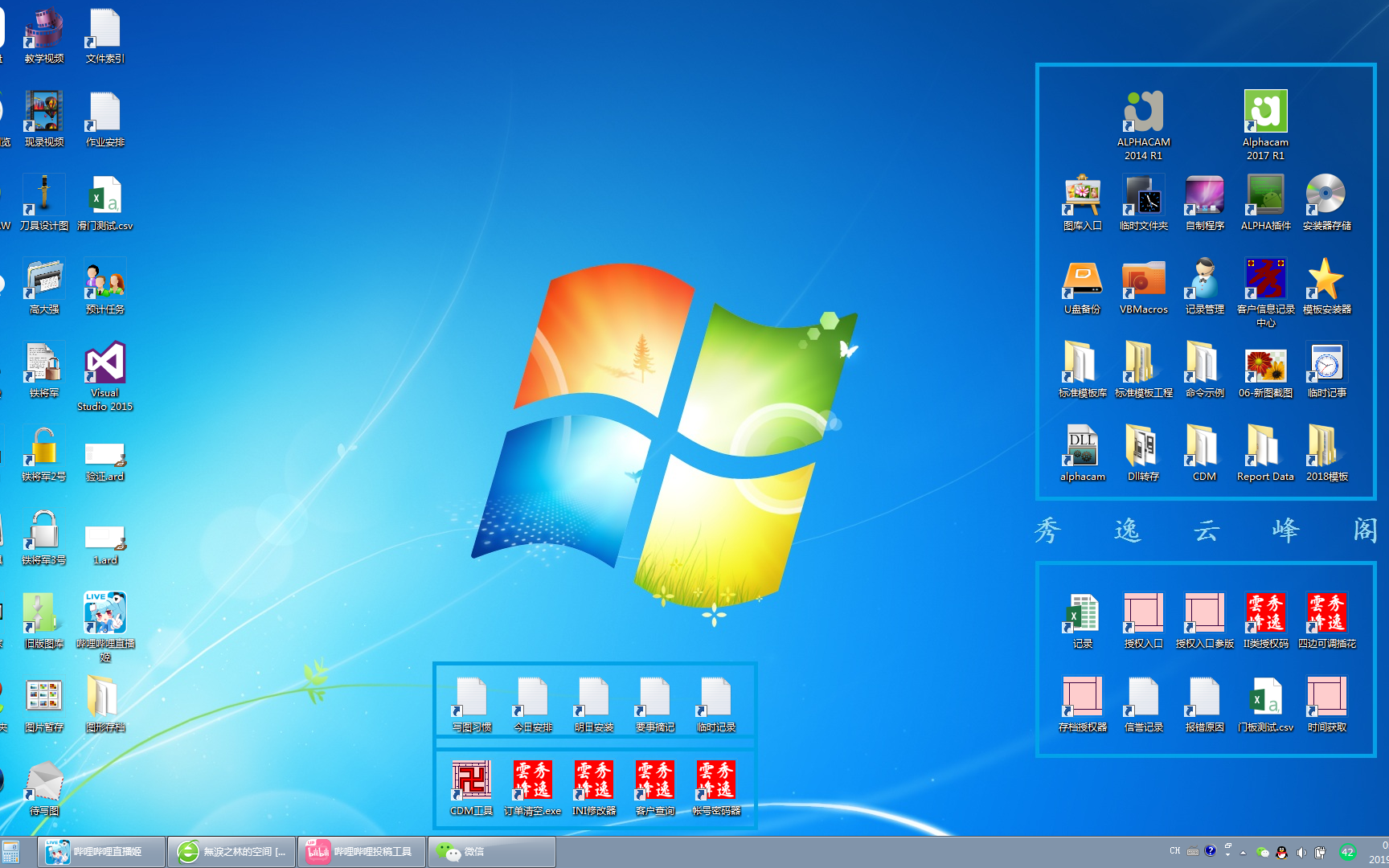
Task: Click the 帐号密码器 icon
Action: (715, 788)
